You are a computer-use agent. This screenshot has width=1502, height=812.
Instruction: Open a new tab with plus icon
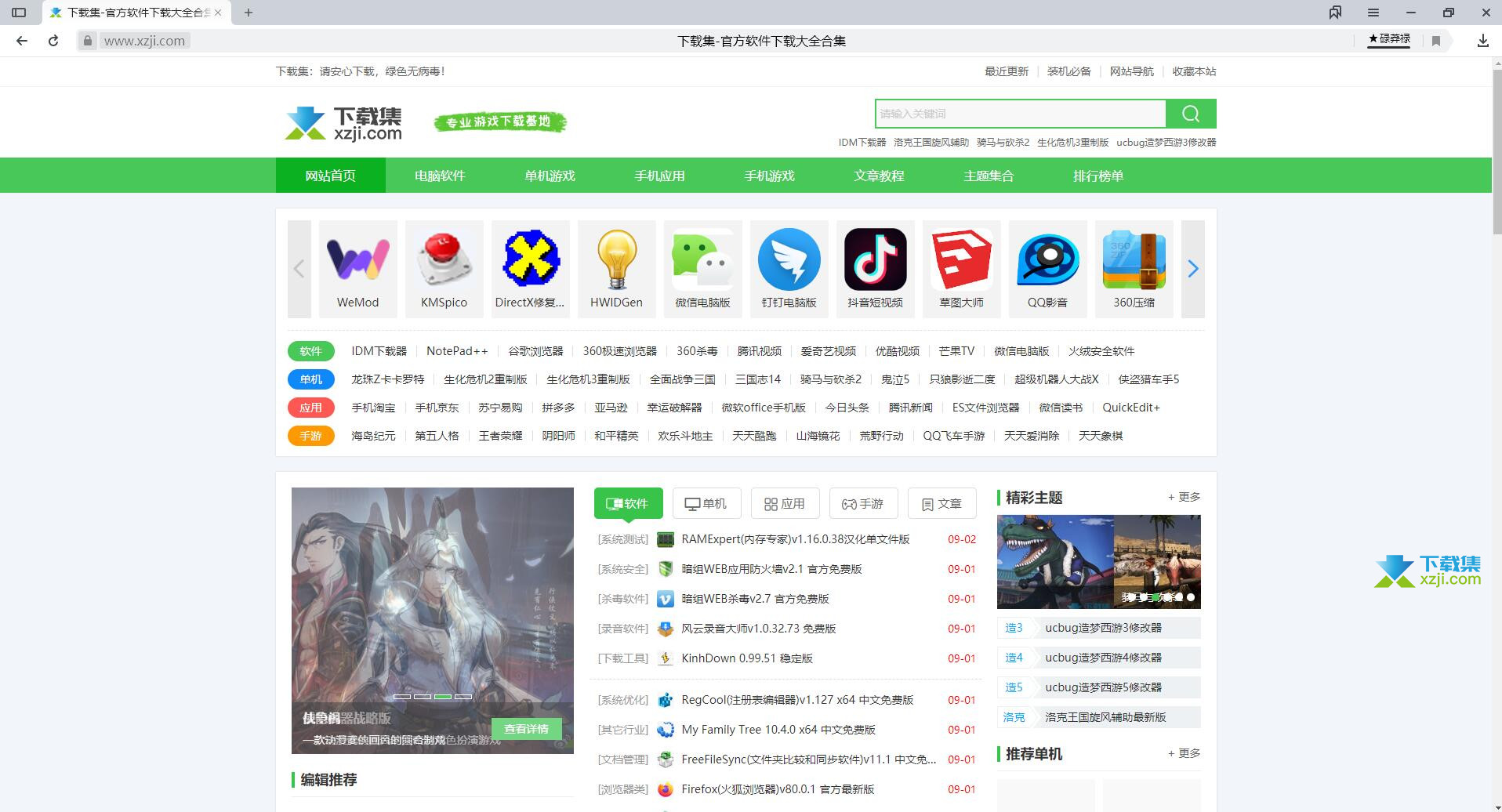(x=249, y=13)
